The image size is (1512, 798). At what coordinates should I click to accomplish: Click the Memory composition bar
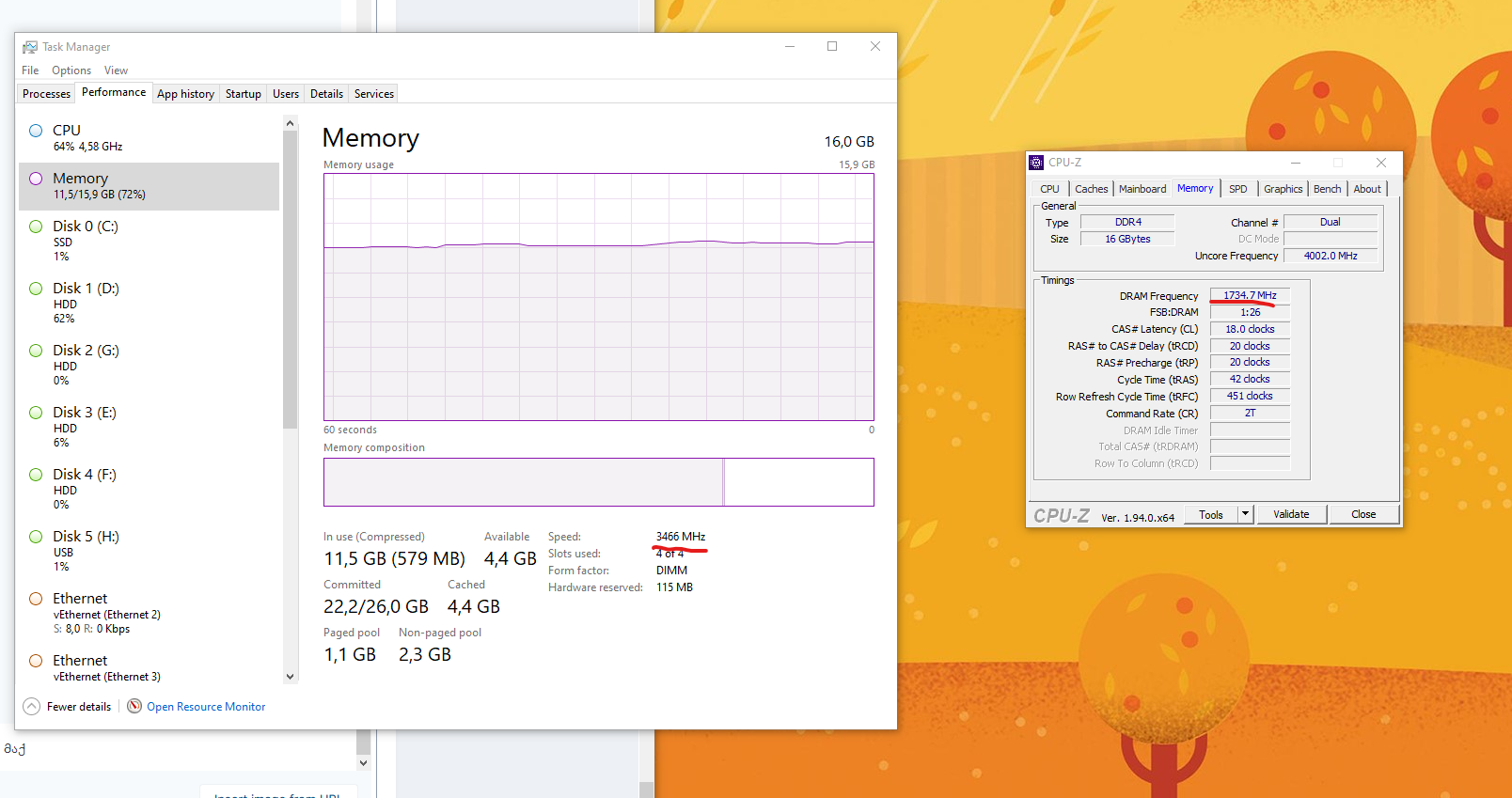(599, 482)
